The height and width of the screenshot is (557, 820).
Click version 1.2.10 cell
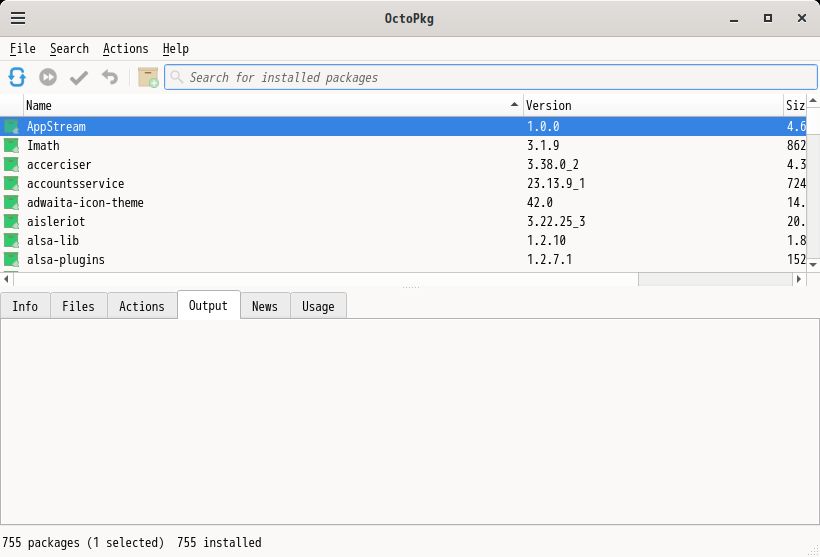point(546,241)
